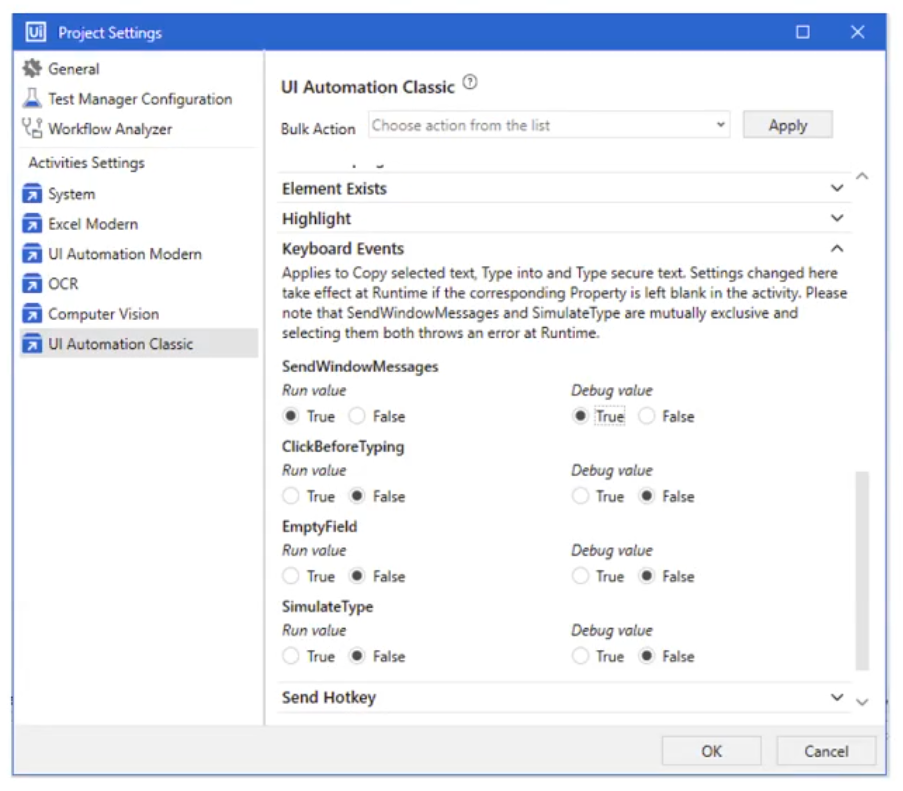The width and height of the screenshot is (903, 791).
Task: Set EmptyField Run value to True
Action: (x=291, y=576)
